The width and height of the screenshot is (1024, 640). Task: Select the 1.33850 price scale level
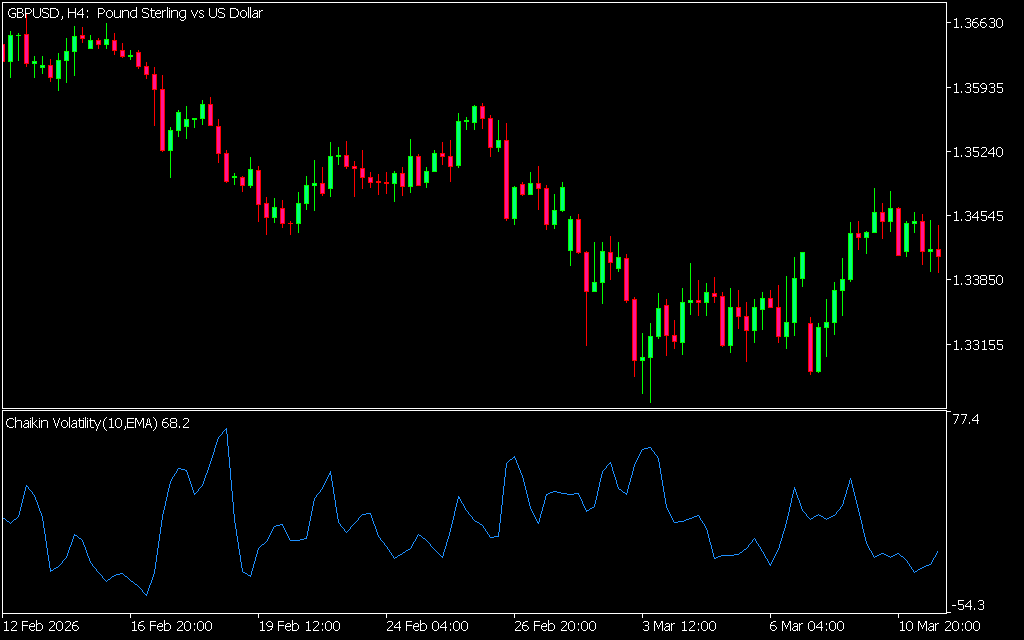[980, 280]
